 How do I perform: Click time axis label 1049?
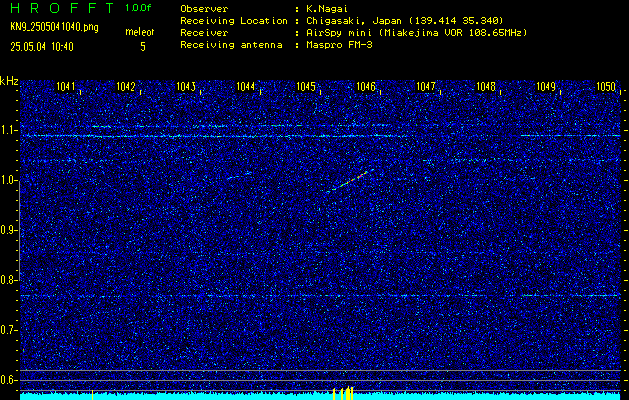[x=546, y=87]
